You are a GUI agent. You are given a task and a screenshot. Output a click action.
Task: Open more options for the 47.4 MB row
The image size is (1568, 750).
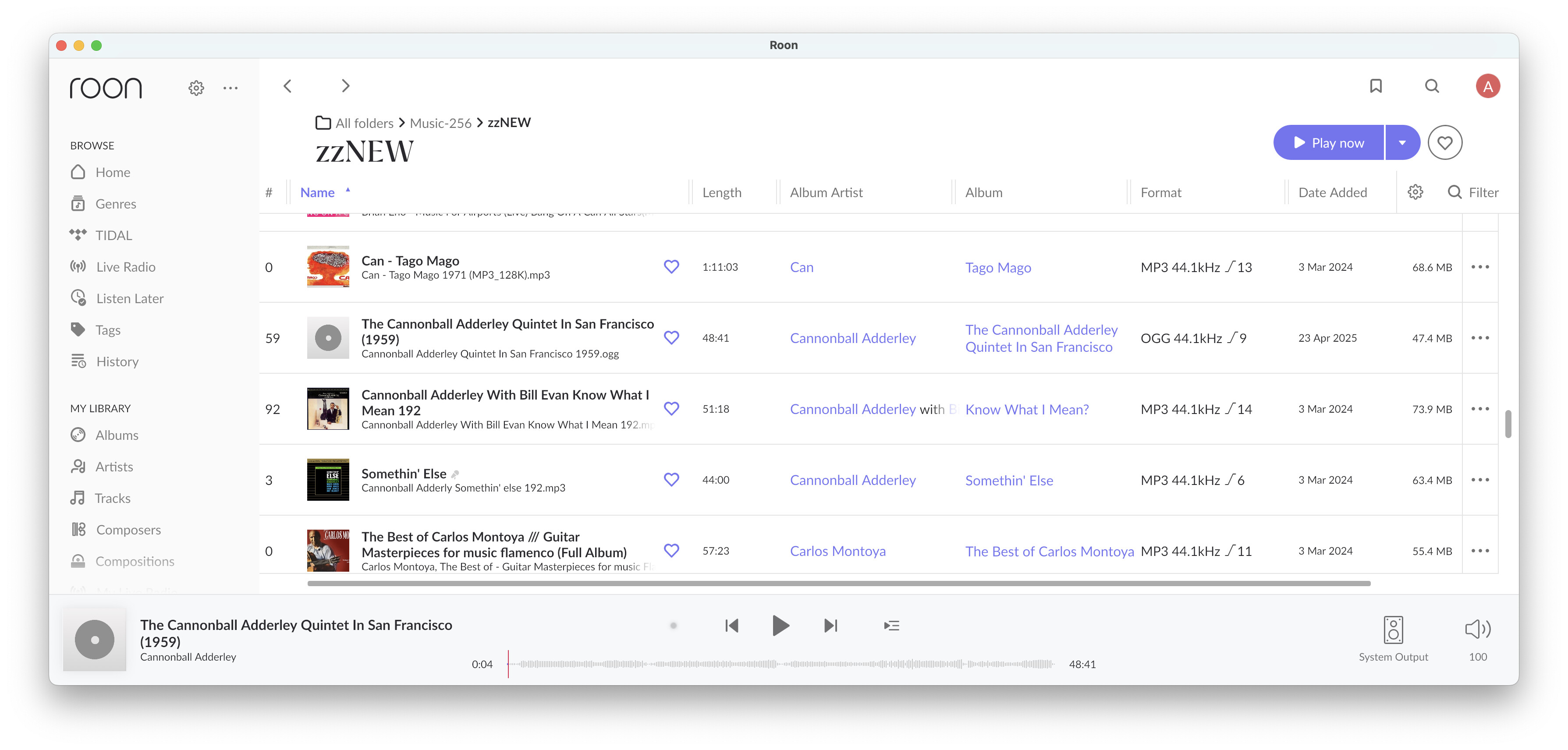tap(1480, 338)
